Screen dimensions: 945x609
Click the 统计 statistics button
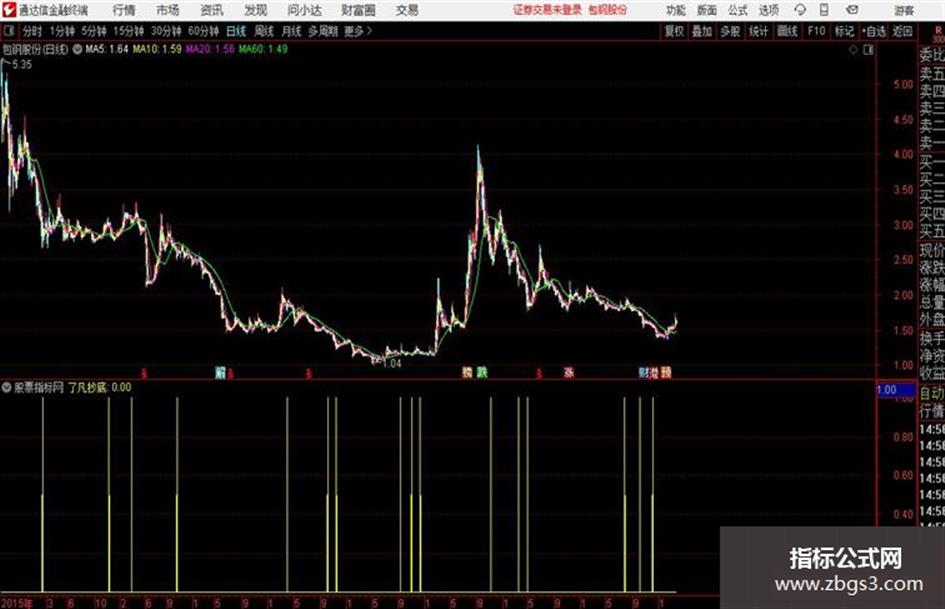(x=758, y=31)
